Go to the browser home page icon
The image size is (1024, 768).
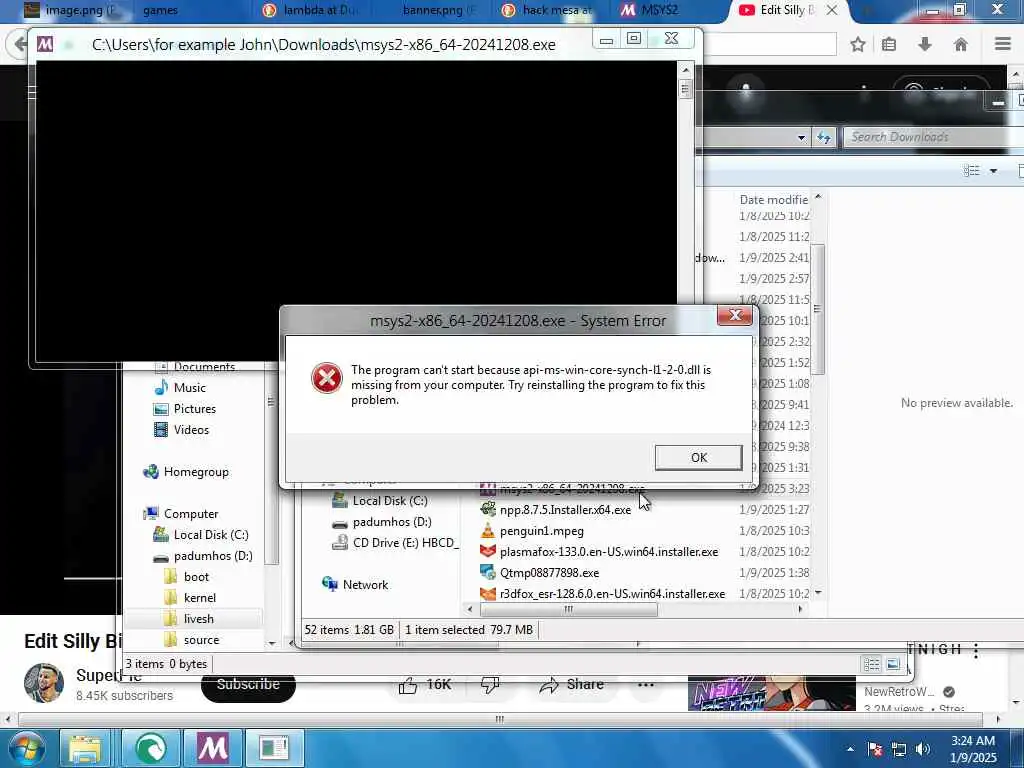pyautogui.click(x=960, y=44)
